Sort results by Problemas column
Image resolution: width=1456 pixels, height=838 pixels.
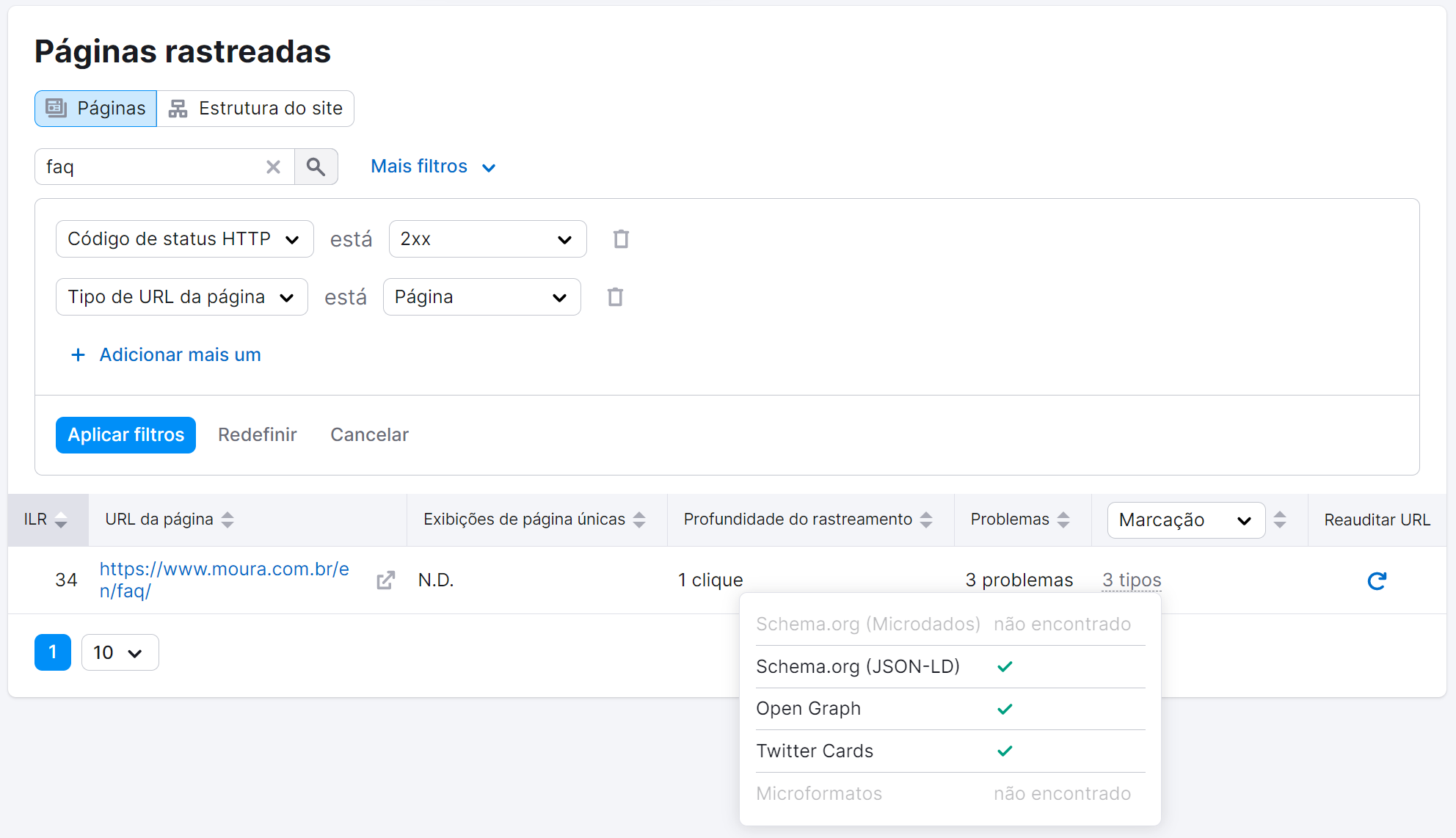click(x=1063, y=520)
